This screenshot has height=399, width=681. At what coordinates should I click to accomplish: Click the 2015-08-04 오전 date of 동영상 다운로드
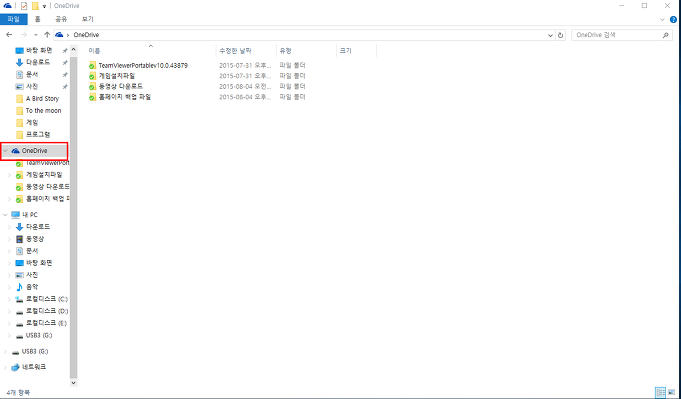pyautogui.click(x=245, y=86)
